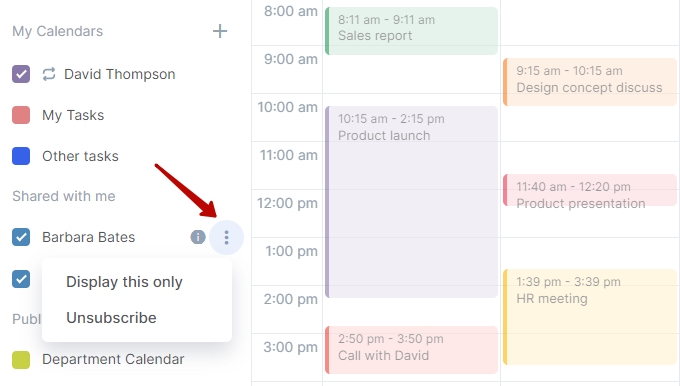
Task: Toggle David Thompson calendar checkbox
Action: click(x=21, y=74)
